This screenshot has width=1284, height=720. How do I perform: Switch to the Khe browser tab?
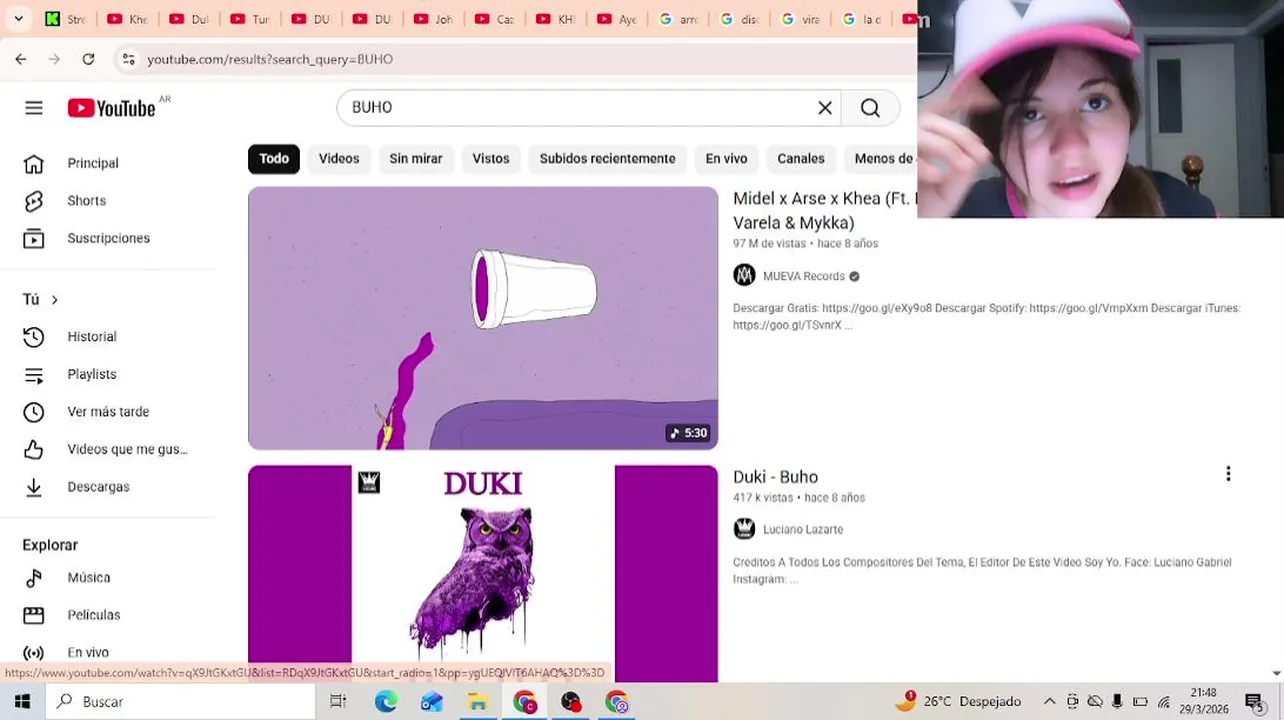[127, 19]
